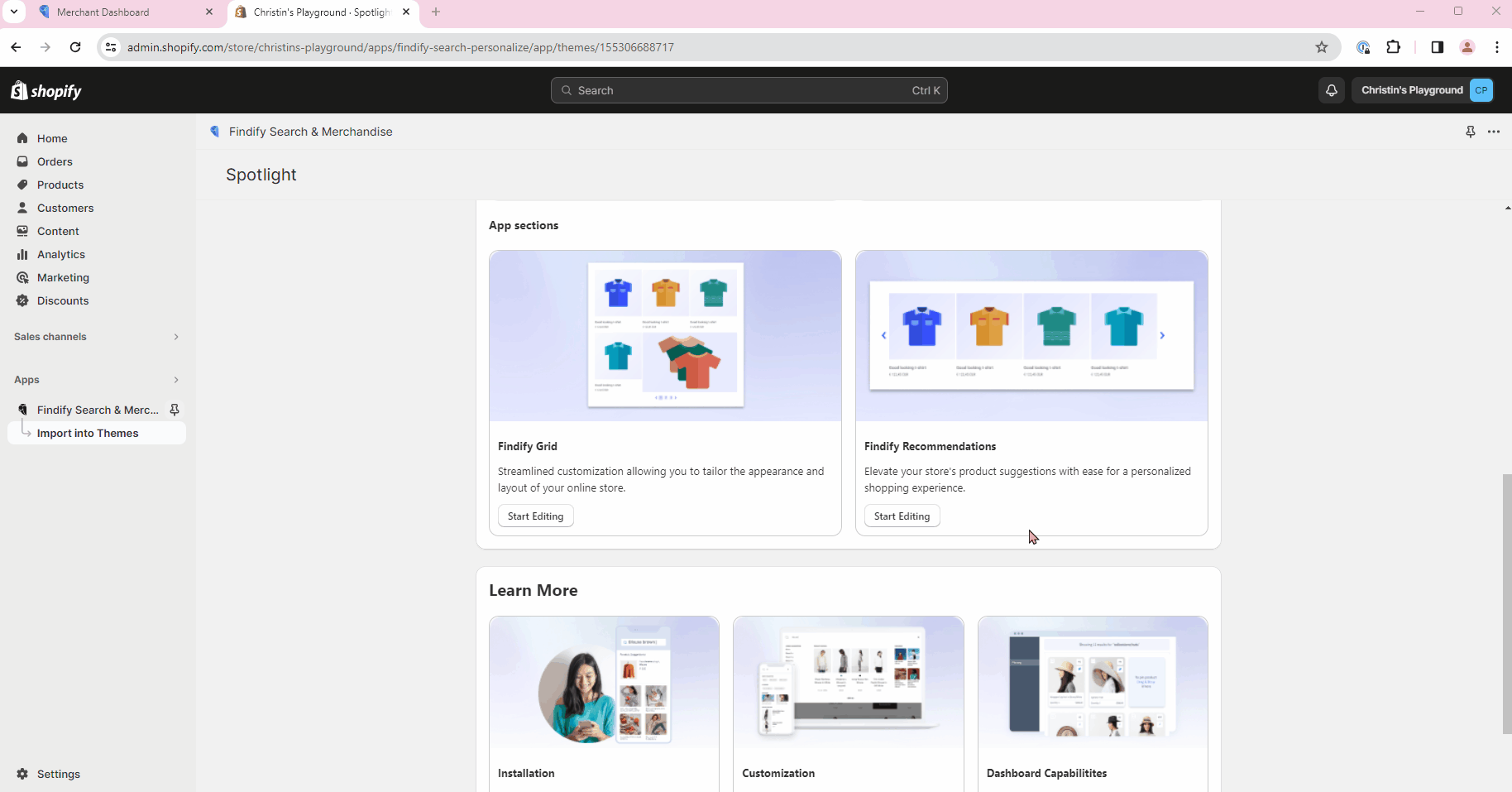
Task: Click the App sections heading
Action: click(524, 225)
